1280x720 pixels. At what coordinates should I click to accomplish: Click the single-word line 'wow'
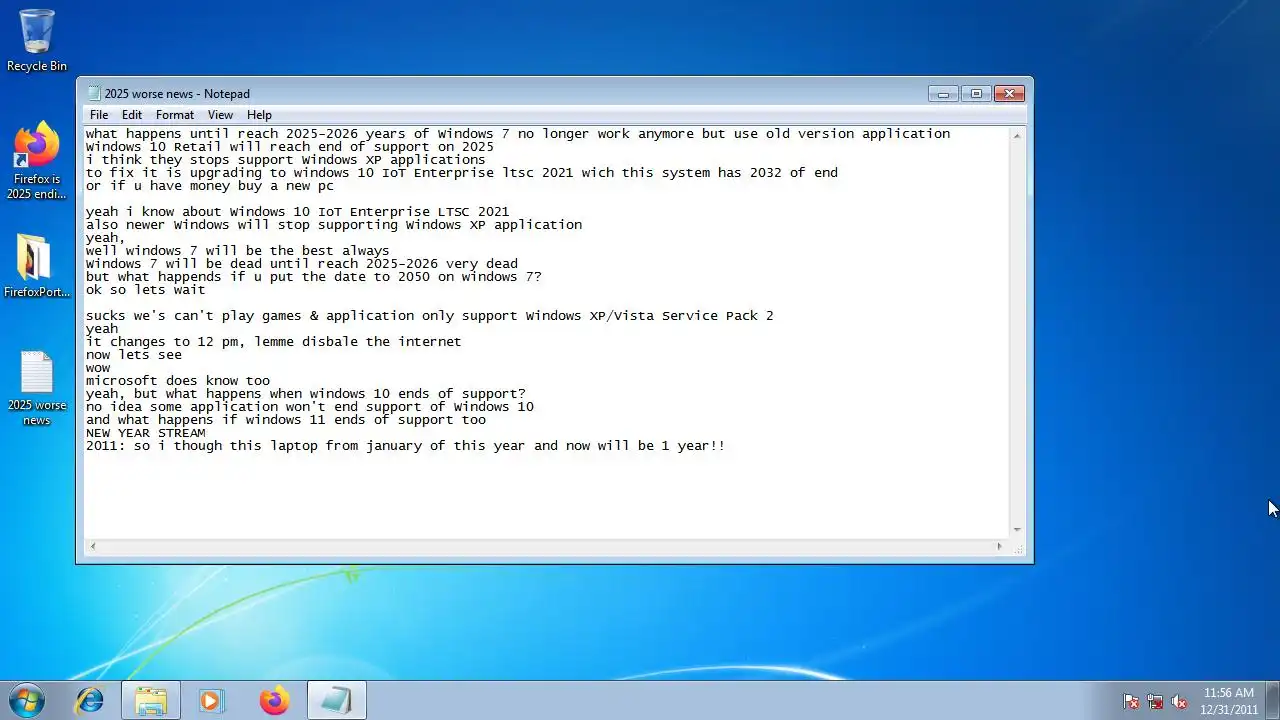[x=98, y=368]
